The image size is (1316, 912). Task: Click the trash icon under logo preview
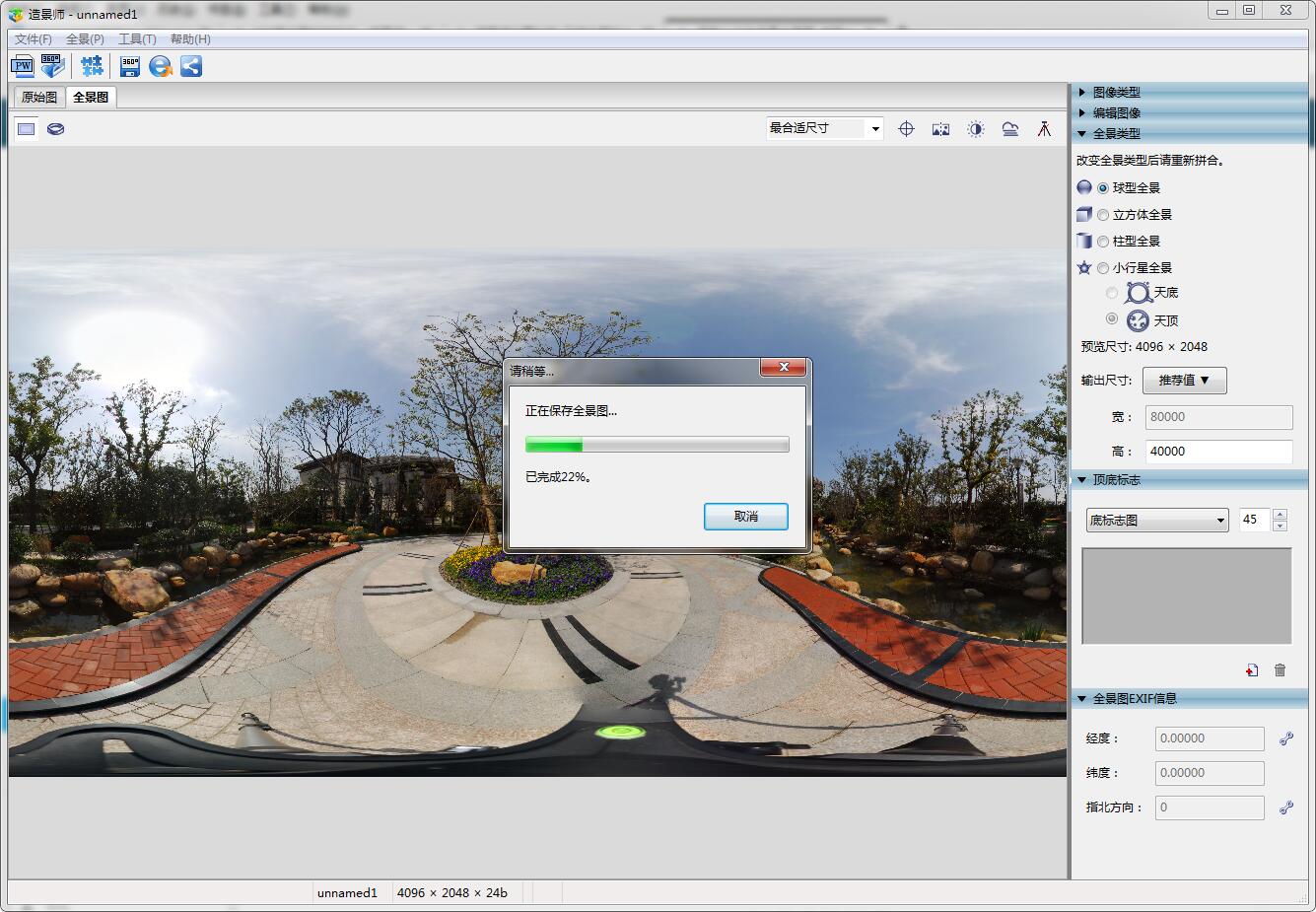1280,670
